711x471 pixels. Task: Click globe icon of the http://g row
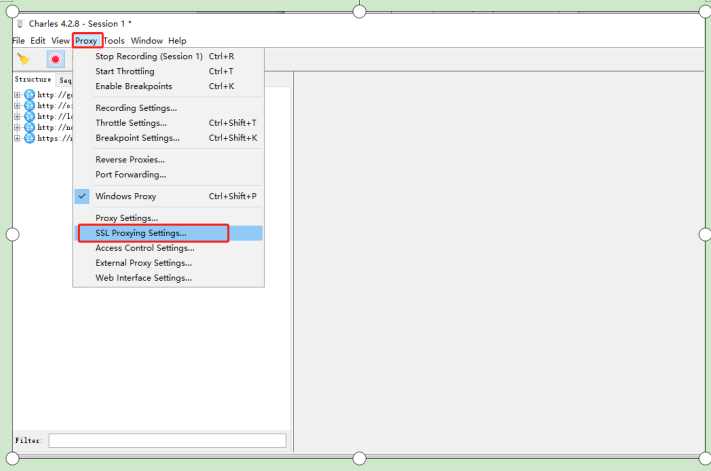(29, 95)
